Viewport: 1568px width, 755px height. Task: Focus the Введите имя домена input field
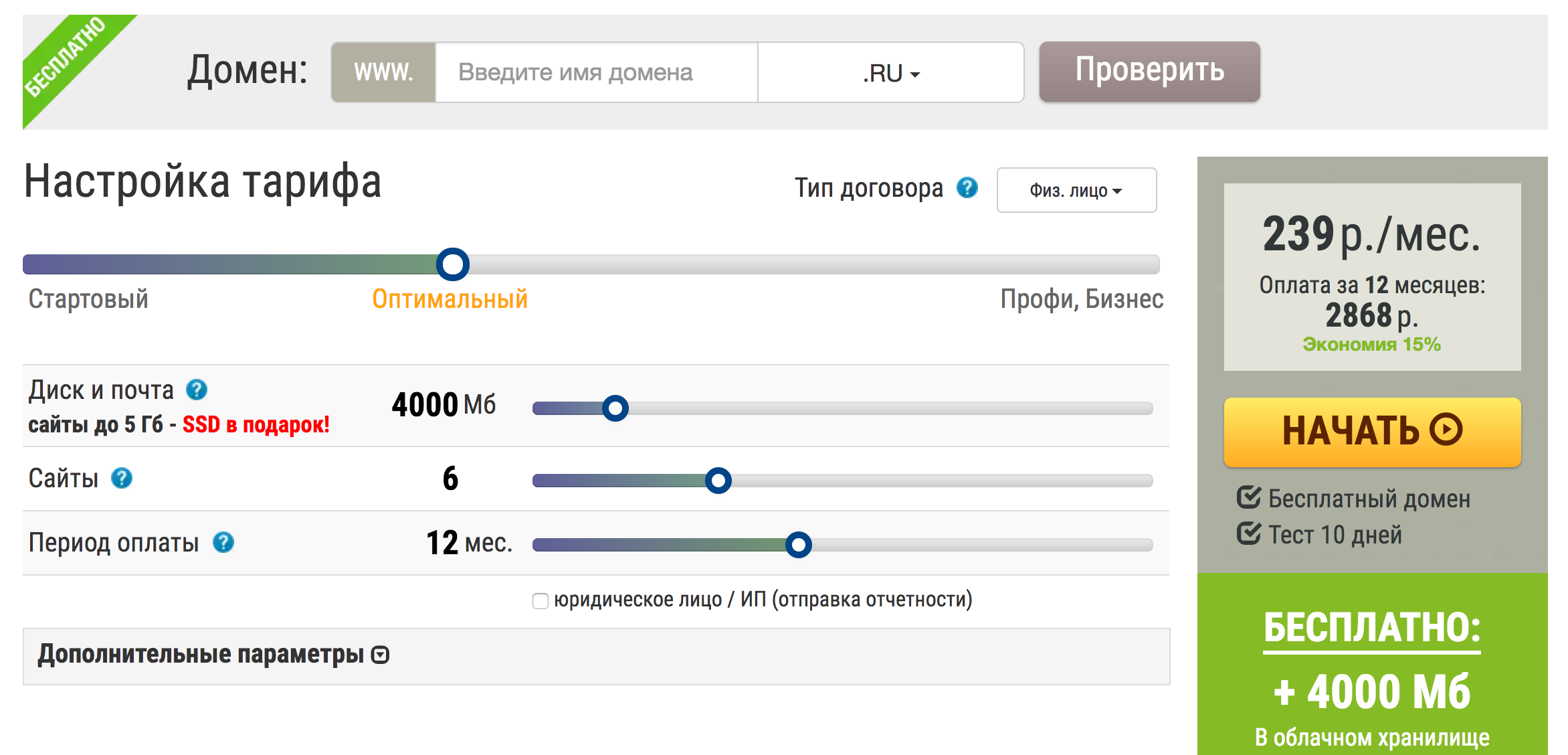coord(595,73)
